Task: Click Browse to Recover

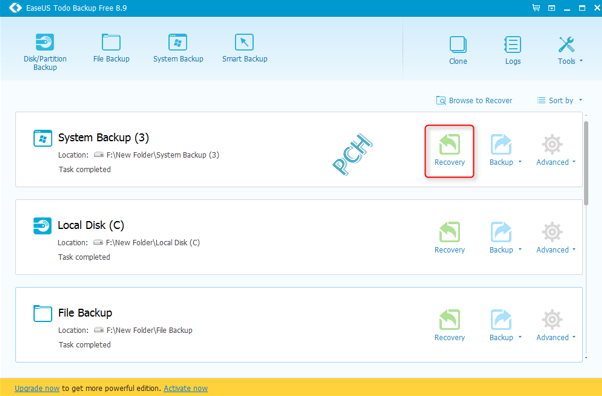Action: point(474,100)
